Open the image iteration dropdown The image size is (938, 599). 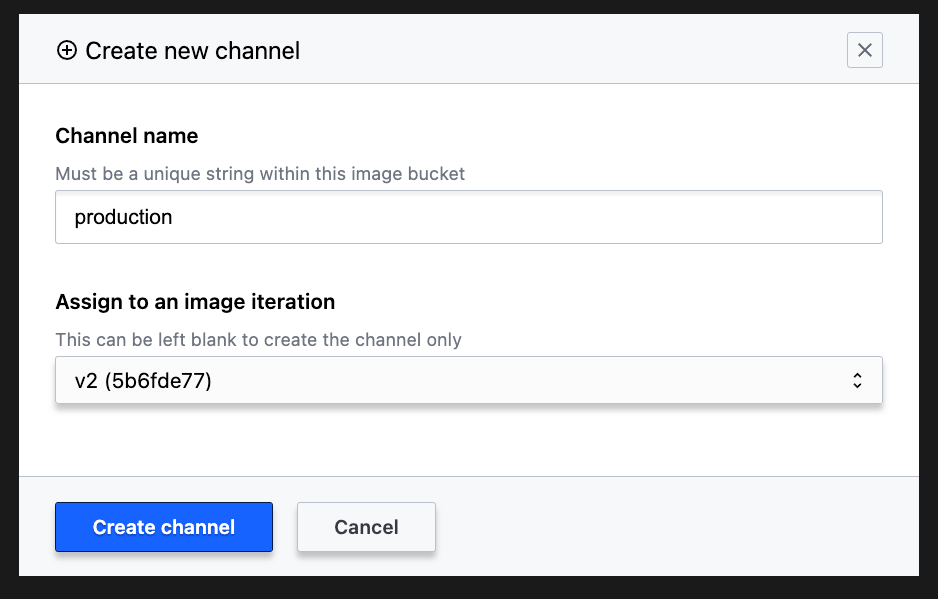click(x=468, y=380)
